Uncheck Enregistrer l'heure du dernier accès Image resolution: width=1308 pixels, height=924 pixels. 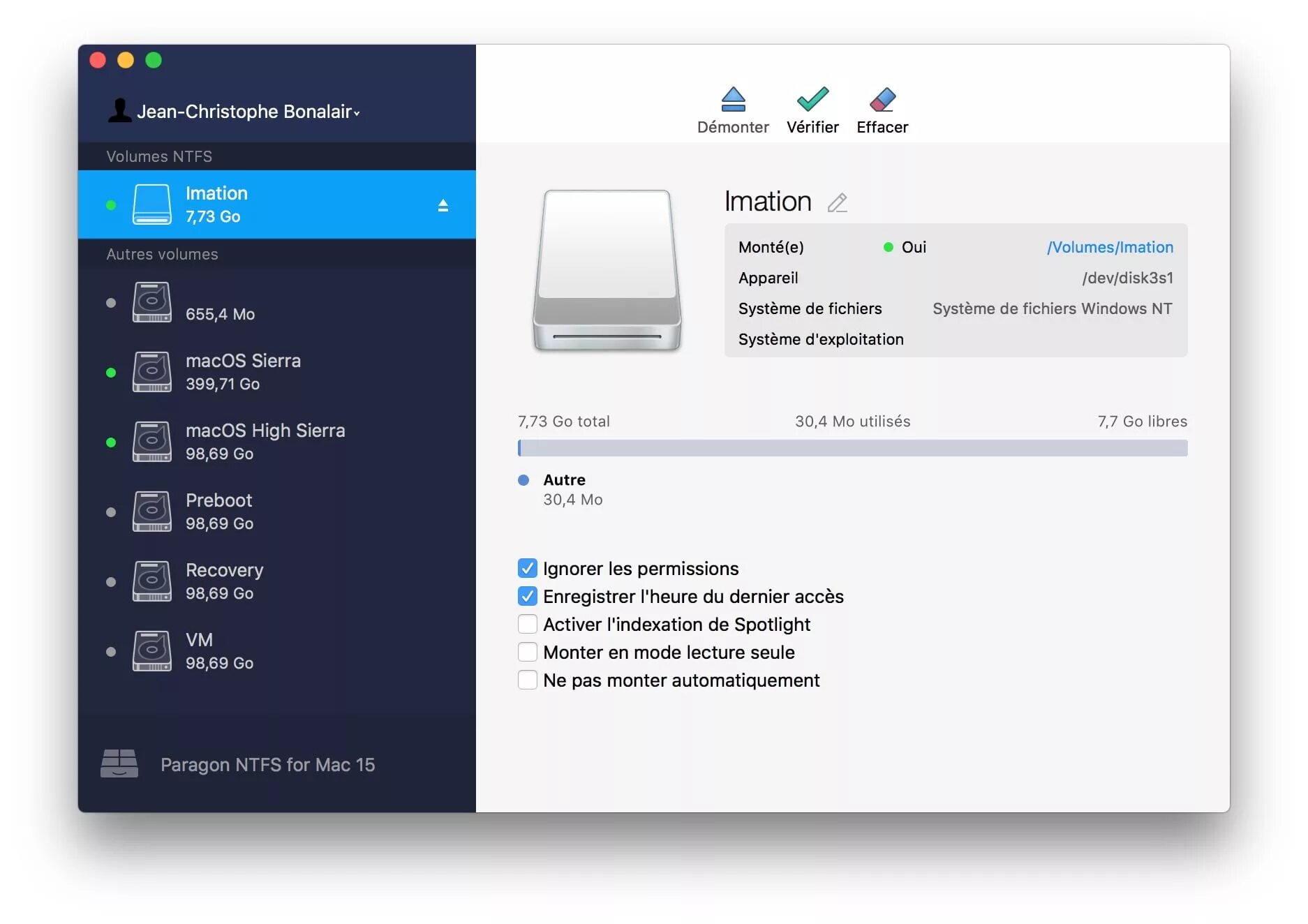tap(528, 596)
